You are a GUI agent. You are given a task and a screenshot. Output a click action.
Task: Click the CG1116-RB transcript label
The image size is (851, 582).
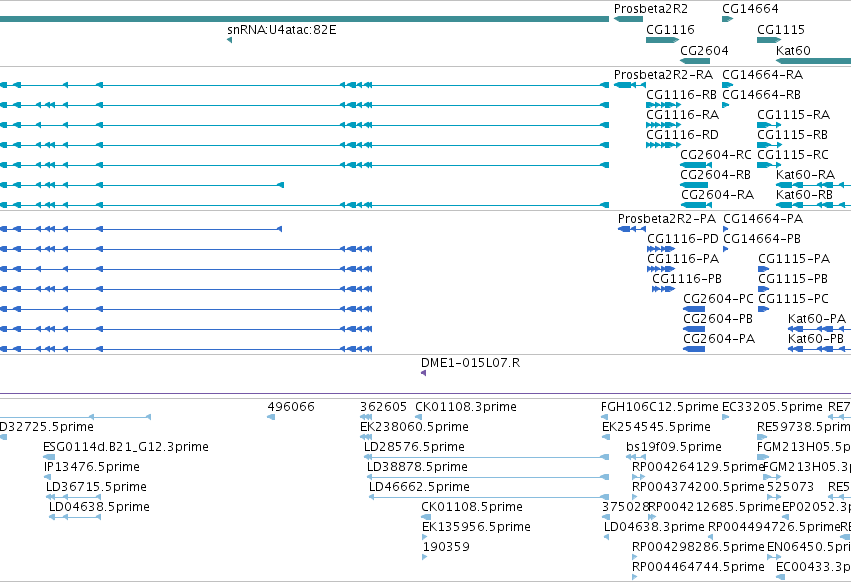[x=681, y=94]
